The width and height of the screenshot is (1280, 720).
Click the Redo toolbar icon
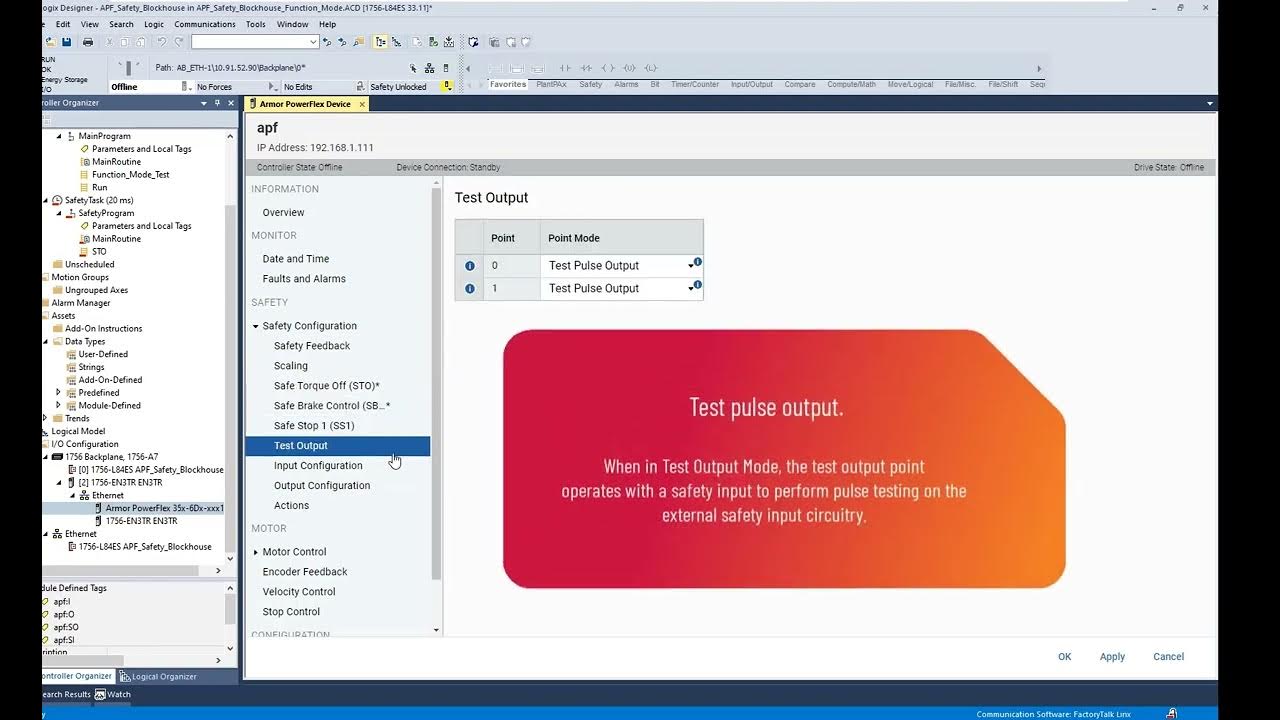(178, 42)
